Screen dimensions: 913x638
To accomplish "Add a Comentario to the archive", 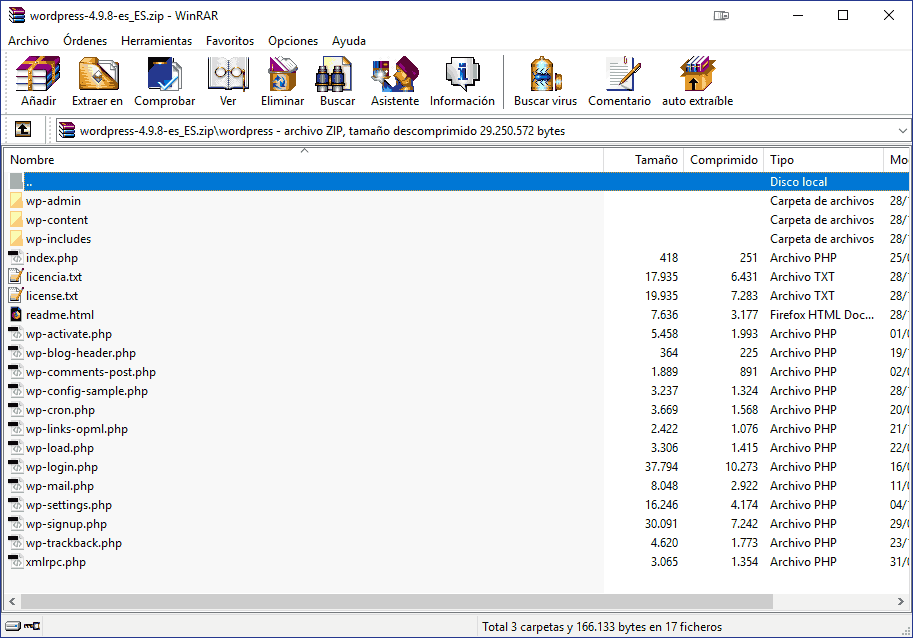I will point(619,82).
